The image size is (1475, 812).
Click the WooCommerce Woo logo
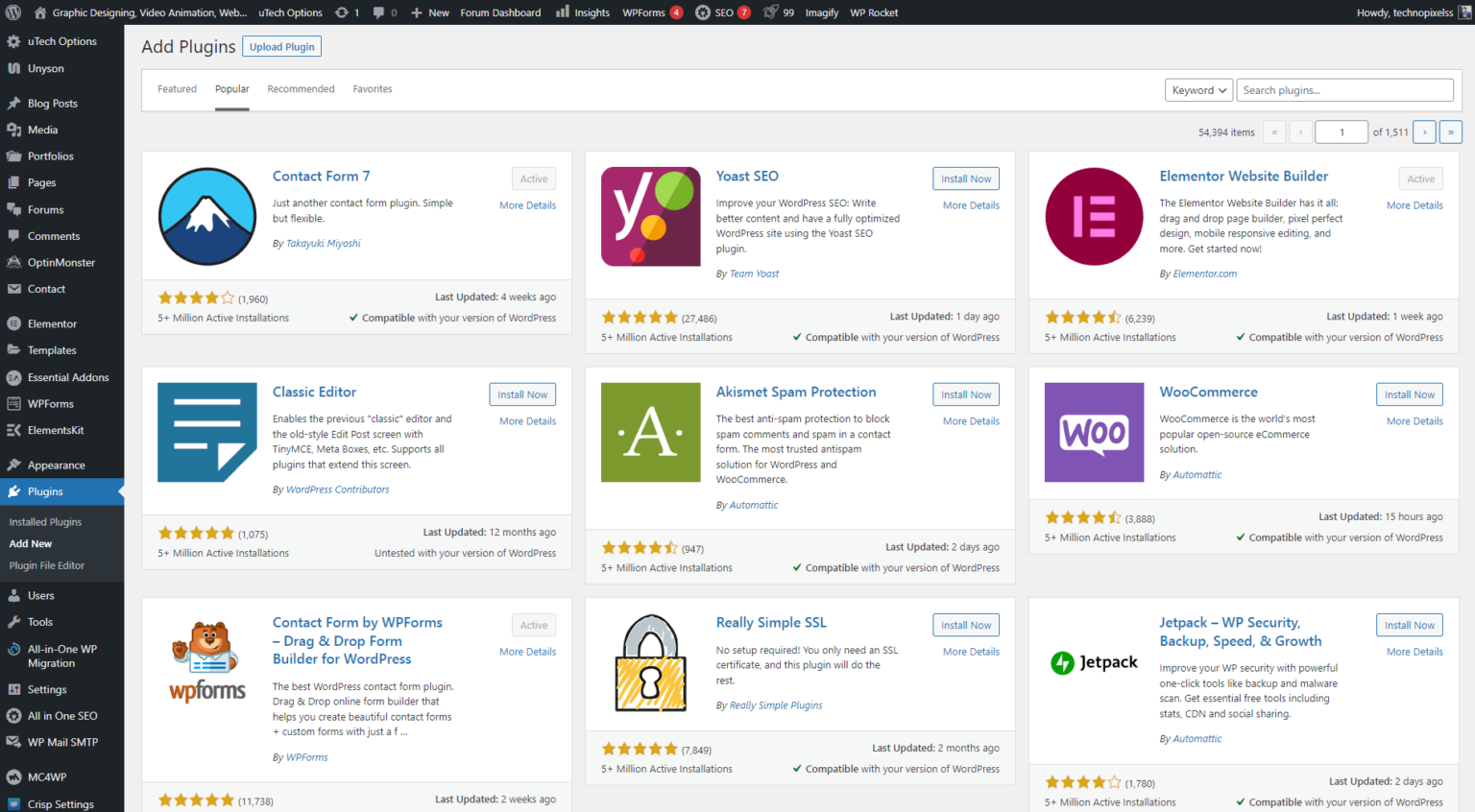[1094, 432]
